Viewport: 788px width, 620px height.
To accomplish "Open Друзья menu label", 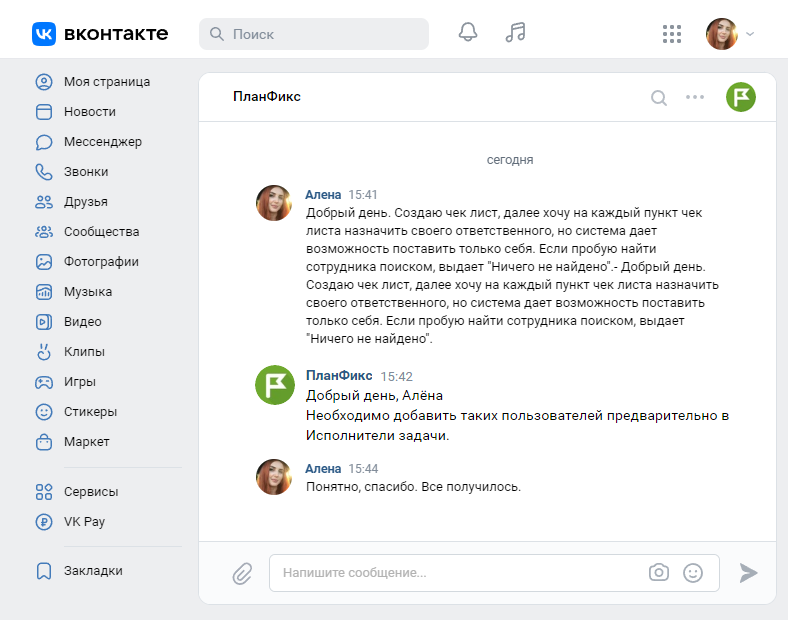I will pos(85,202).
